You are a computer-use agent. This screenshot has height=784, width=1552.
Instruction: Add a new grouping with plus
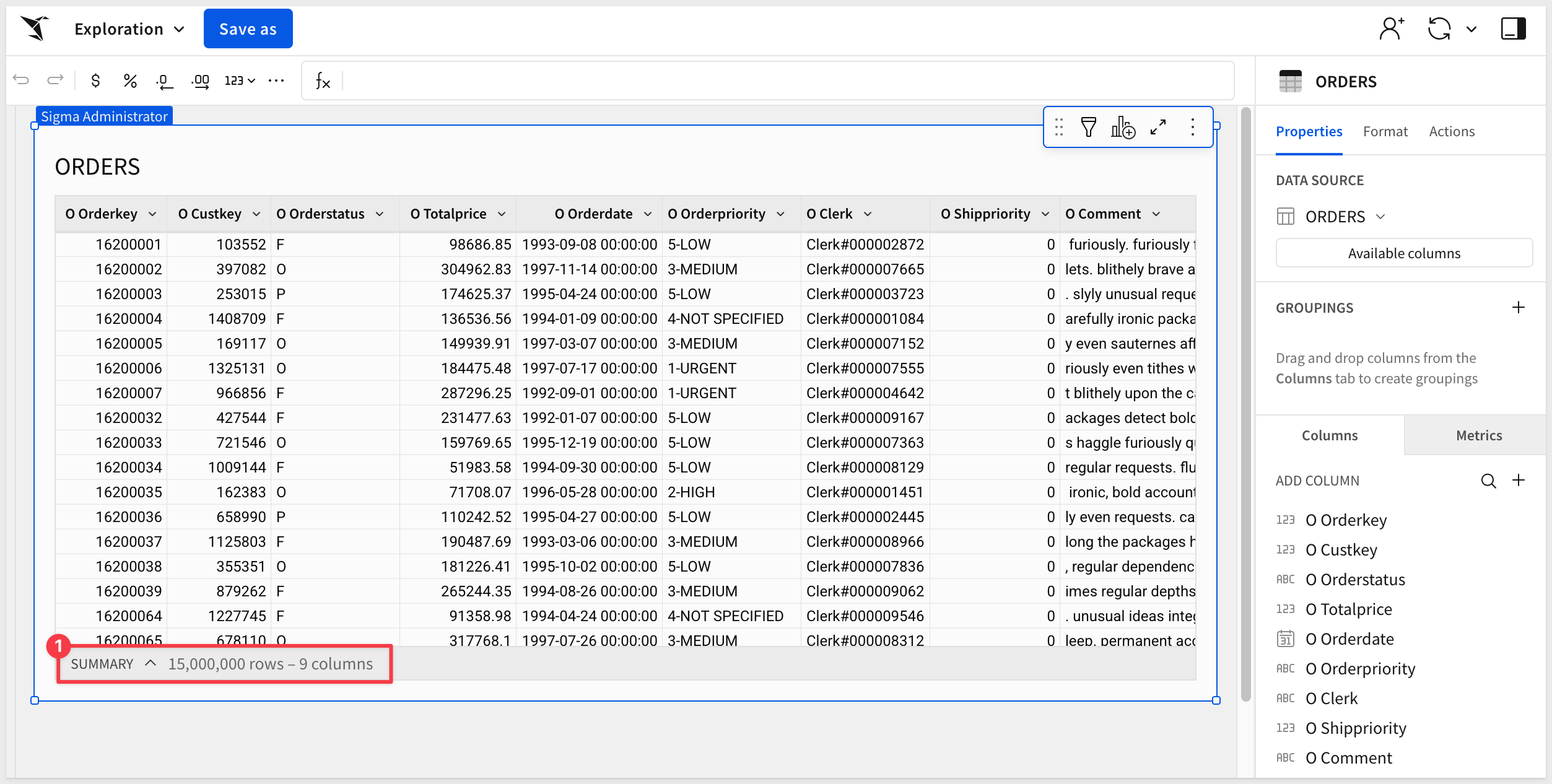click(x=1518, y=308)
